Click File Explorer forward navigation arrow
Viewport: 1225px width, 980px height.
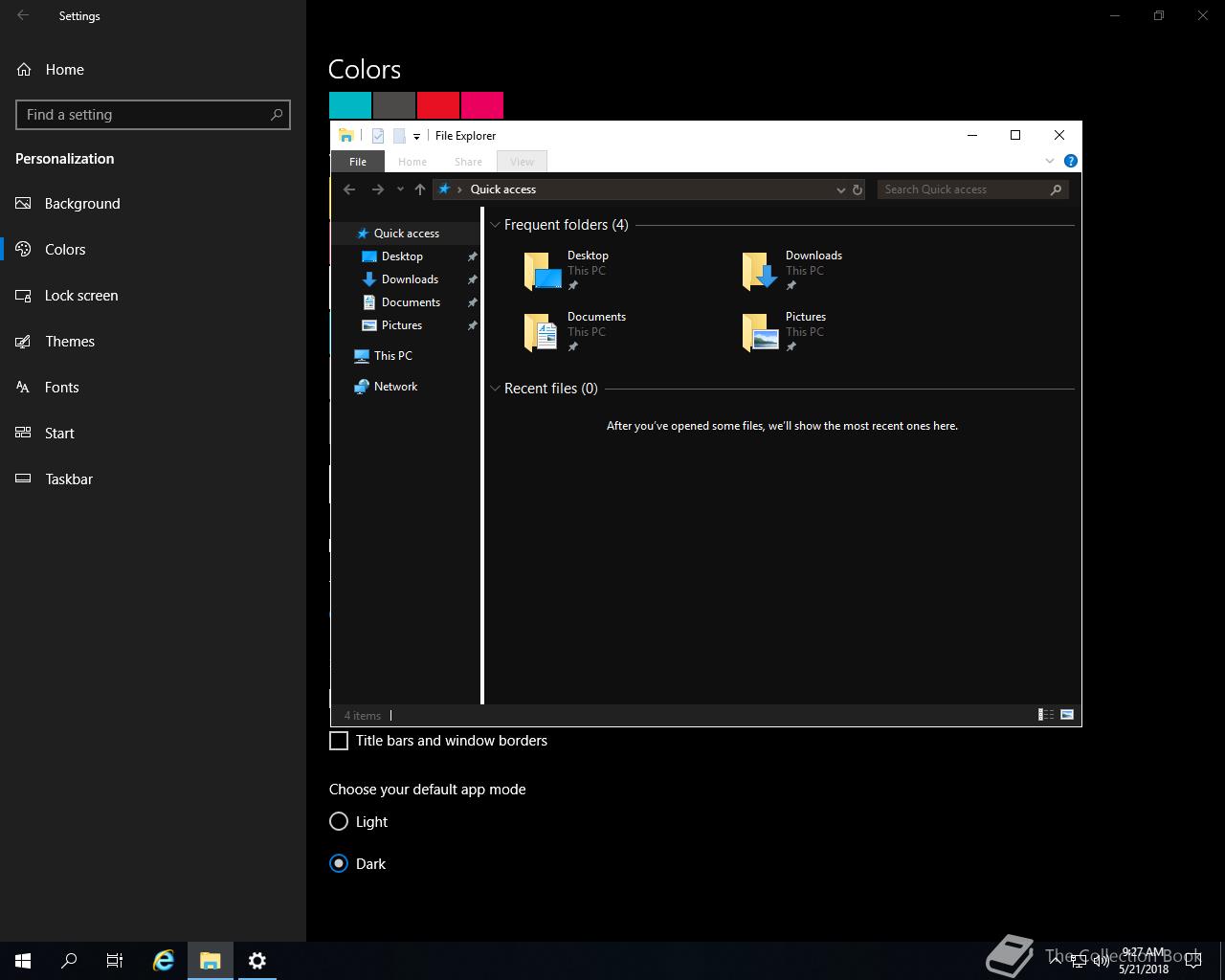coord(378,189)
